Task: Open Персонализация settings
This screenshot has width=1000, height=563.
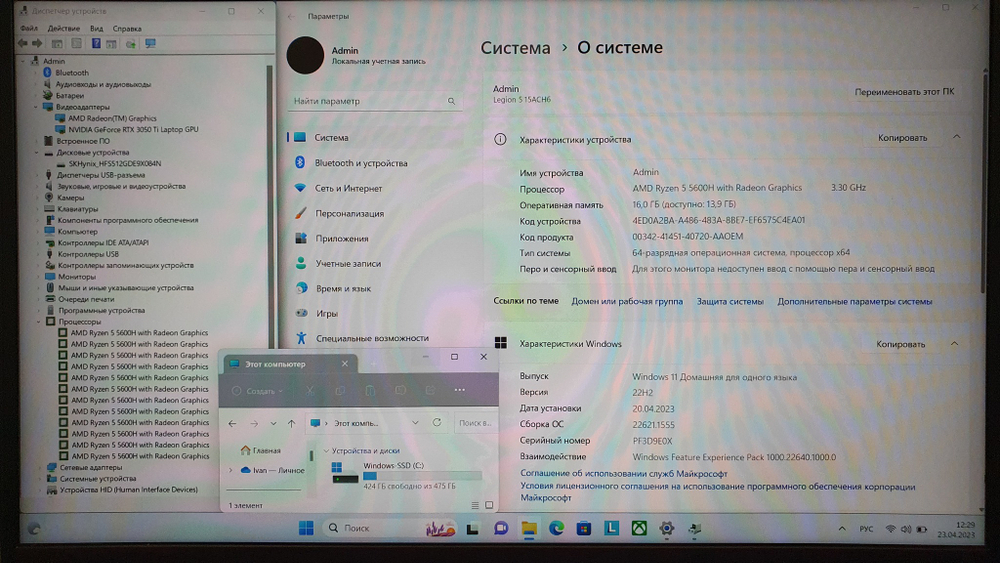Action: click(x=349, y=214)
